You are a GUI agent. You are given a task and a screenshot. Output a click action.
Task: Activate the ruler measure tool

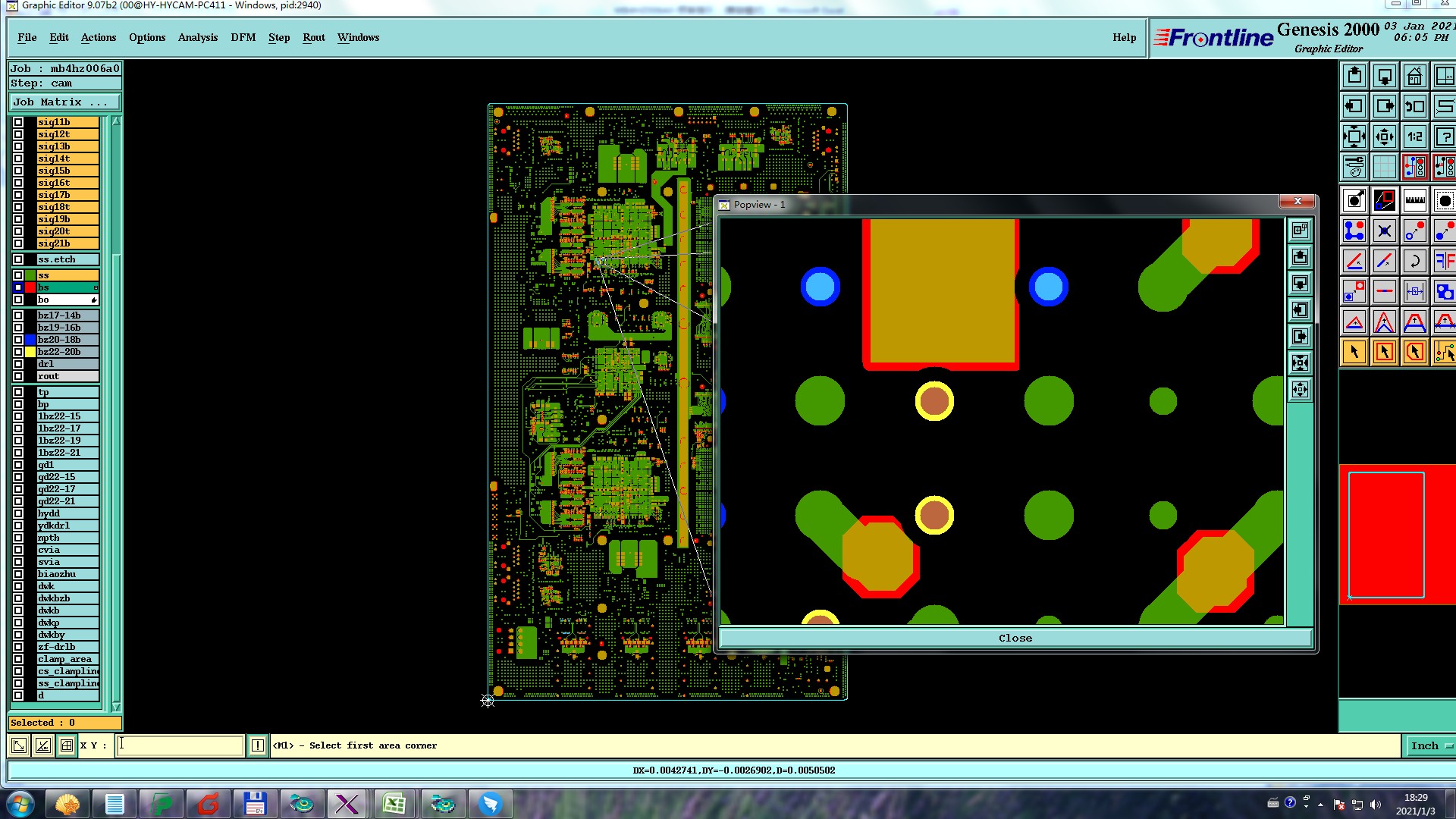coord(1414,201)
